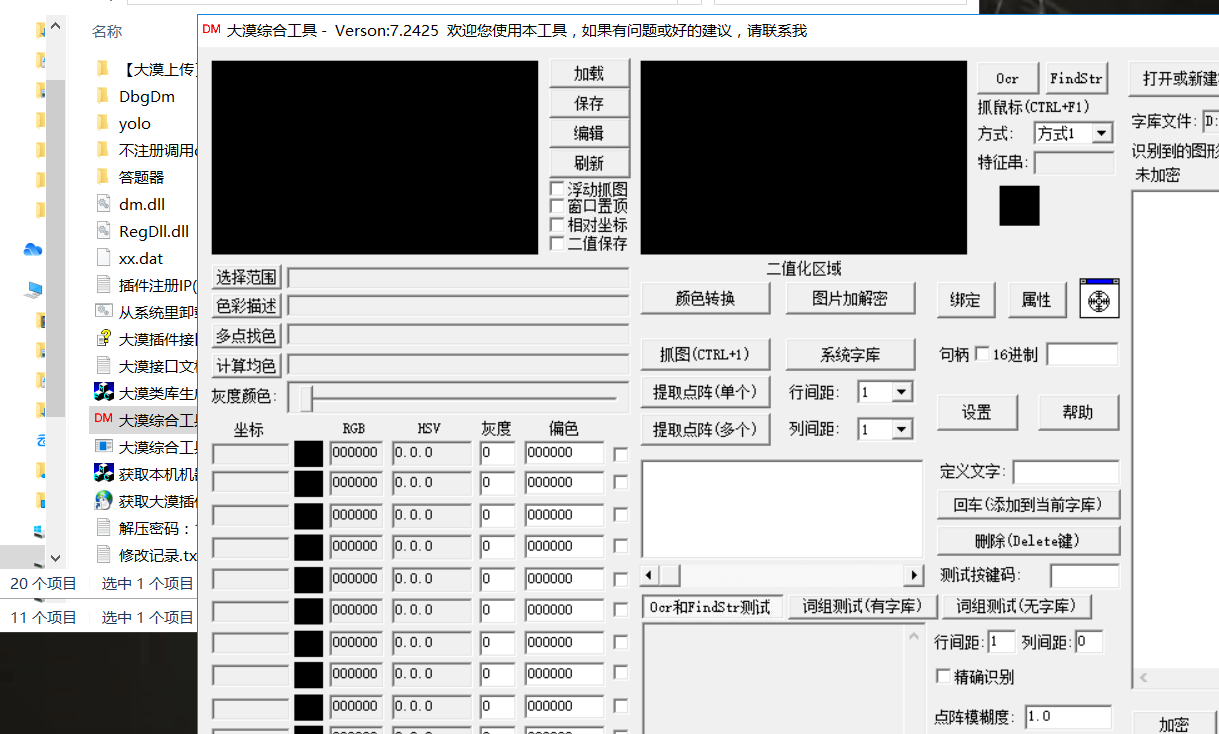Image resolution: width=1219 pixels, height=734 pixels.
Task: Select the 大漠接口文 document icon
Action: click(102, 366)
